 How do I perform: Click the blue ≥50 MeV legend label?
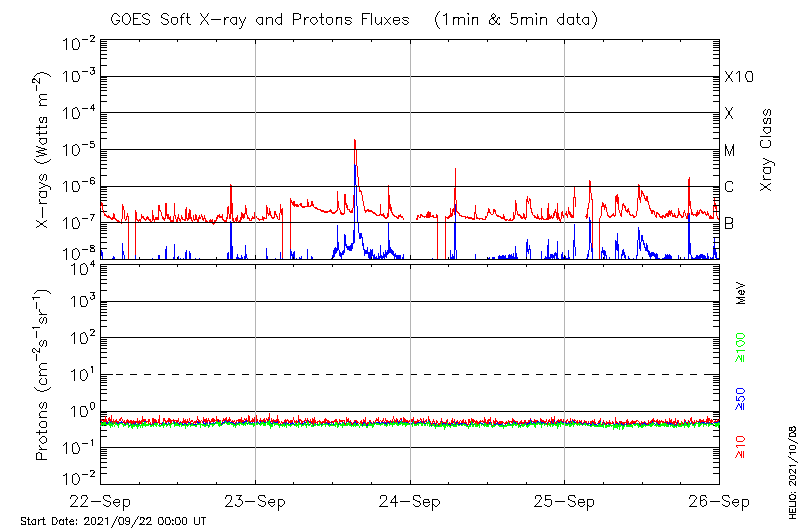[741, 398]
